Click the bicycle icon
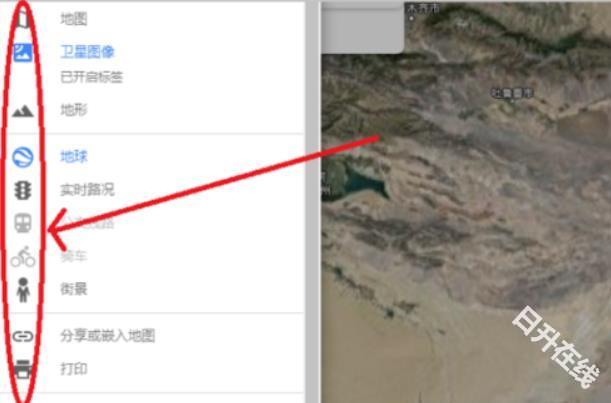Viewport: 611px width, 403px height. [x=23, y=256]
